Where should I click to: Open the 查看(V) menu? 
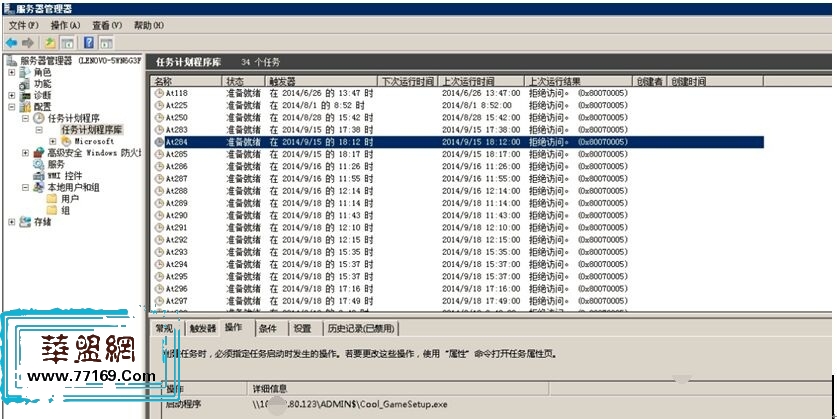[107, 24]
